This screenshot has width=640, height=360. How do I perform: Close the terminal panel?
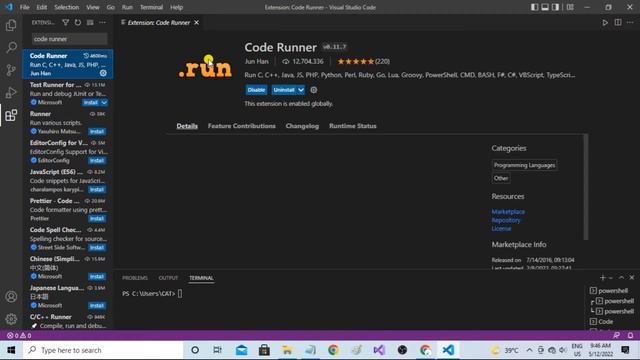pyautogui.click(x=632, y=278)
